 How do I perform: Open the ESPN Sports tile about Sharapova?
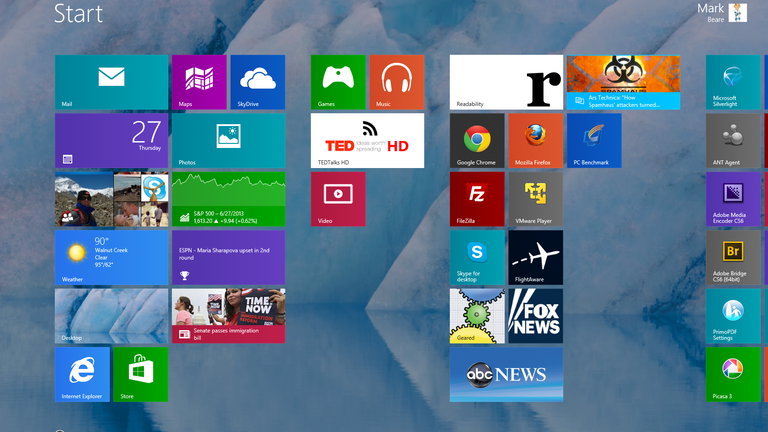pyautogui.click(x=228, y=258)
